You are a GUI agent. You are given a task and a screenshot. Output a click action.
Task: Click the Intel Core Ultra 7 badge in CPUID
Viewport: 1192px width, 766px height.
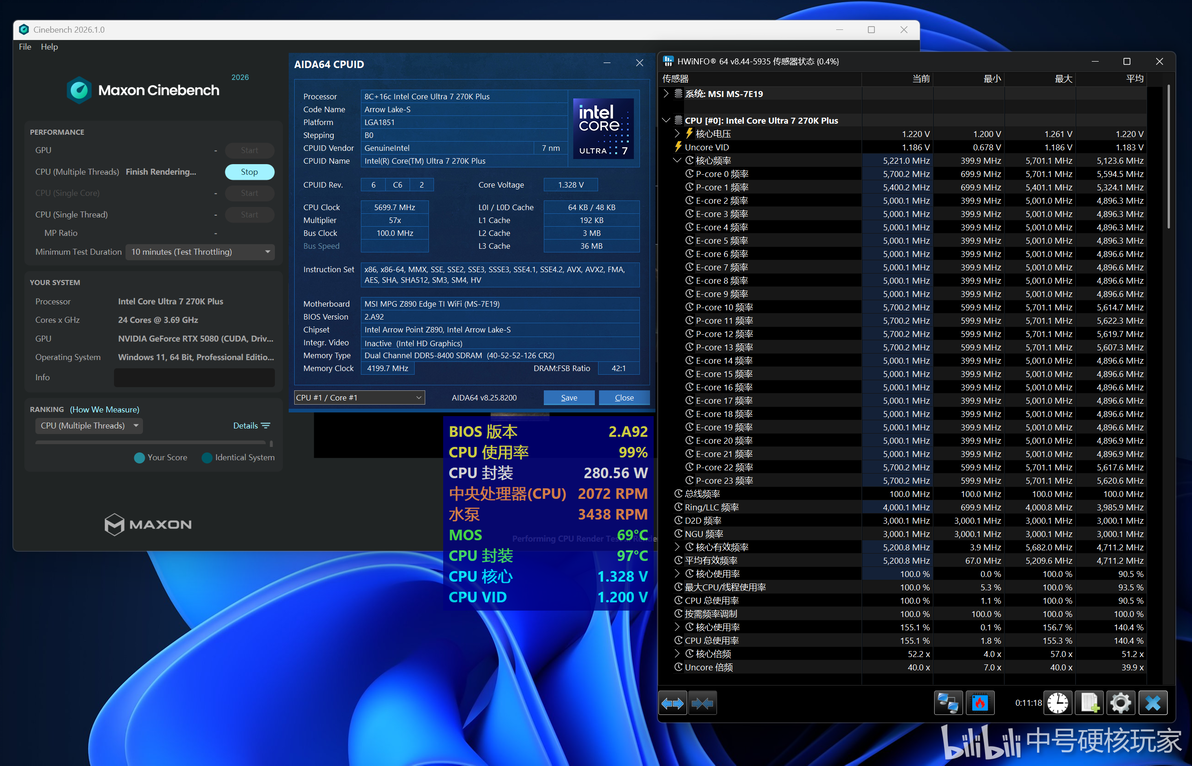603,128
